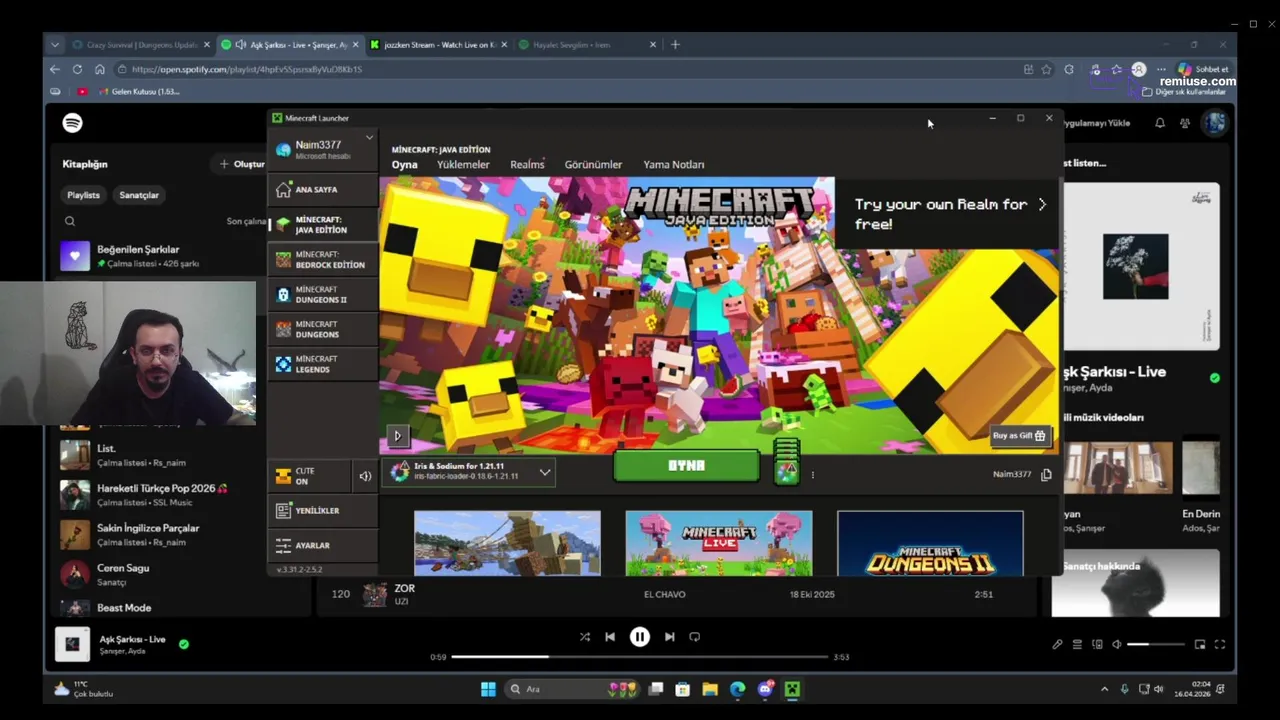Open the Iris & Sodium installation dropdown

(x=470, y=471)
